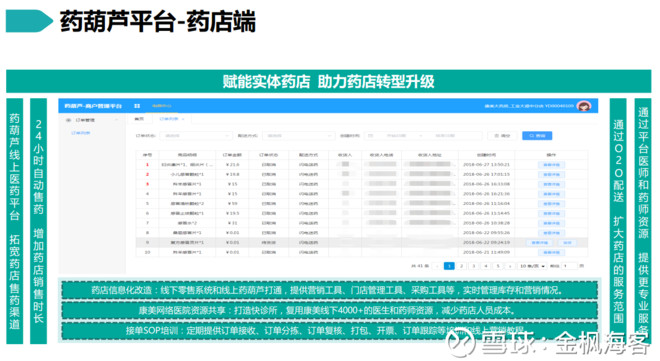View details for order row 5
Screen dimensions: 660x361
click(551, 204)
